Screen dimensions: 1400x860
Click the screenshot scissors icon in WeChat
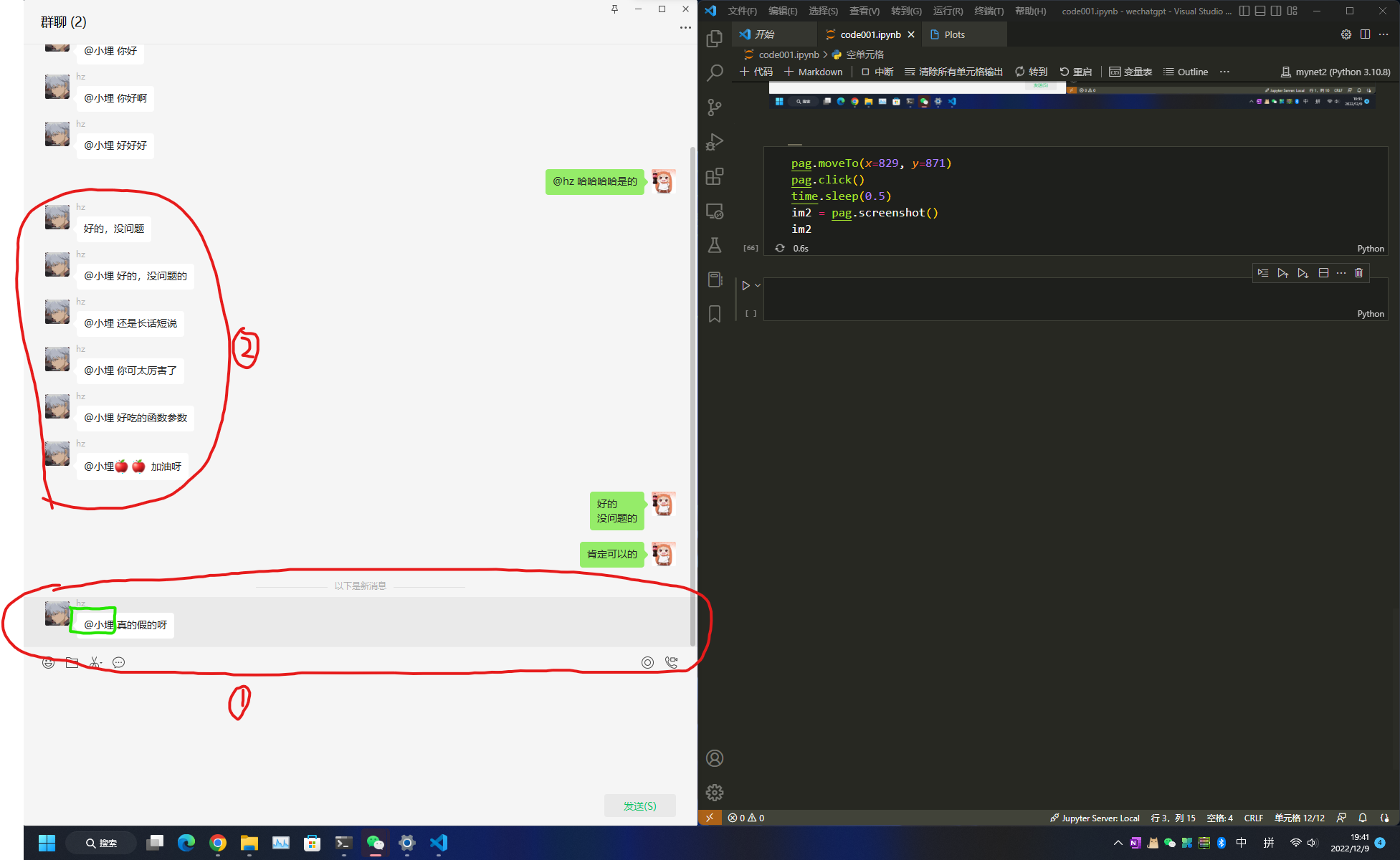[95, 663]
